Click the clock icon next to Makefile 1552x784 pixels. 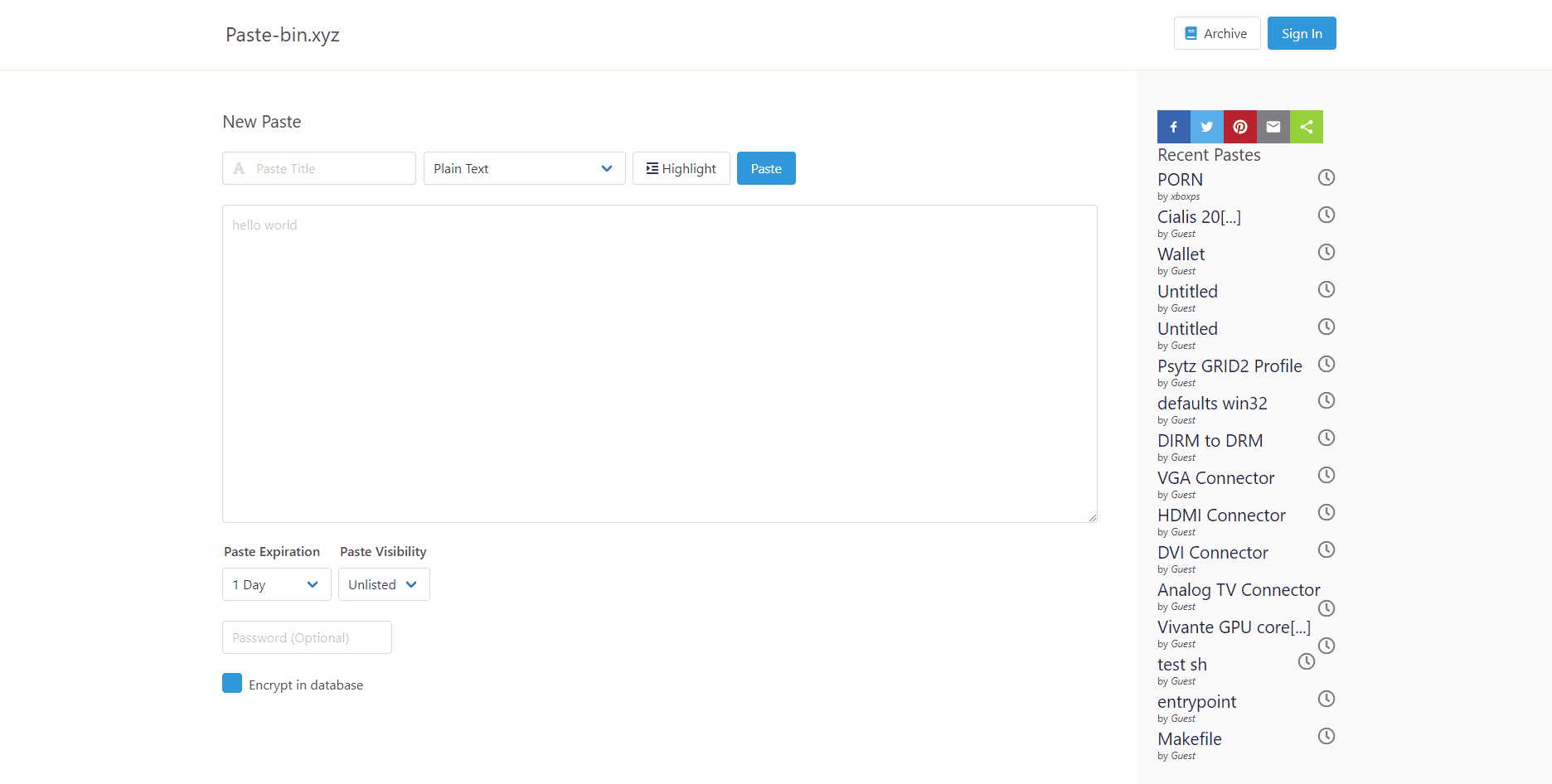click(1326, 736)
